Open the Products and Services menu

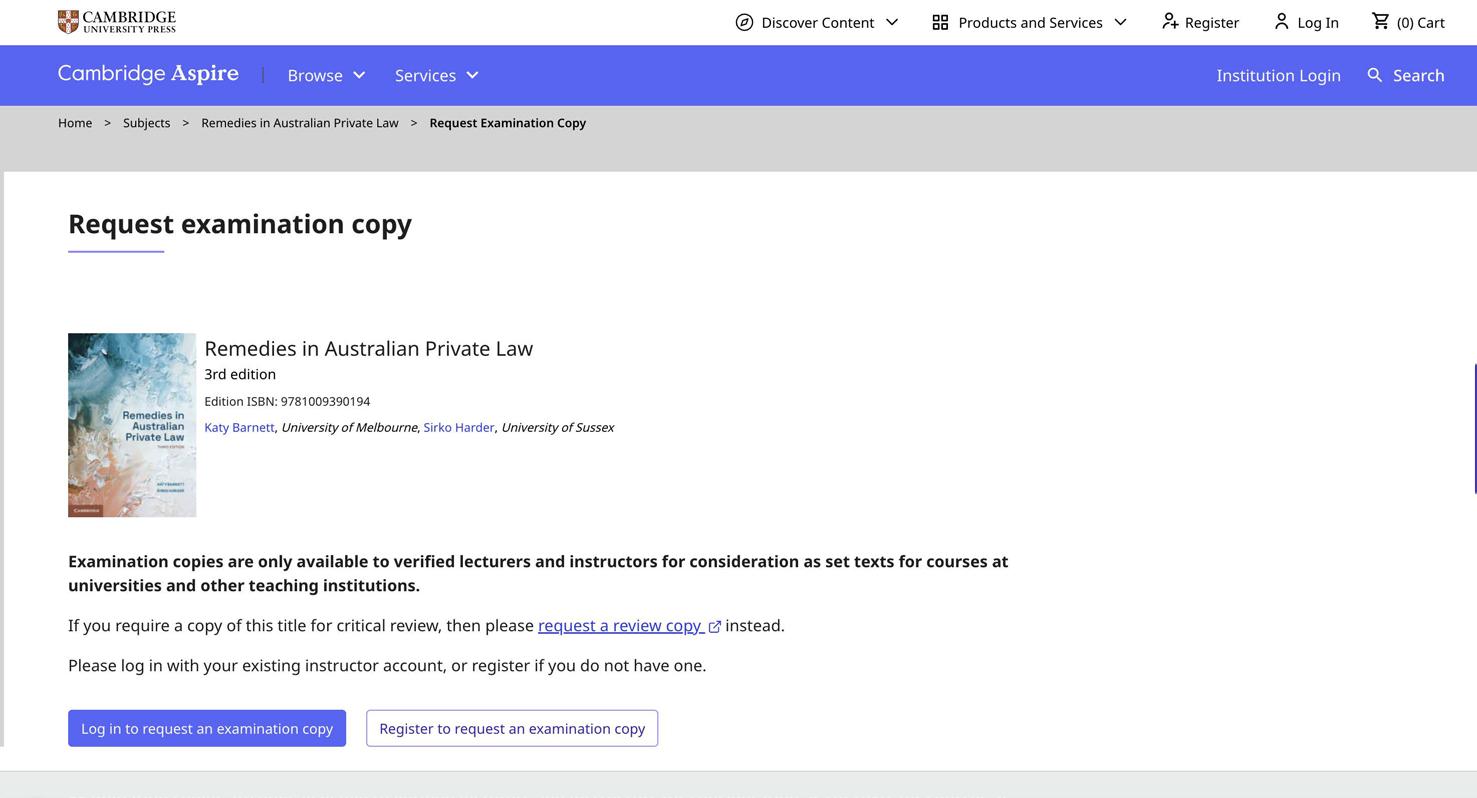coord(1030,22)
